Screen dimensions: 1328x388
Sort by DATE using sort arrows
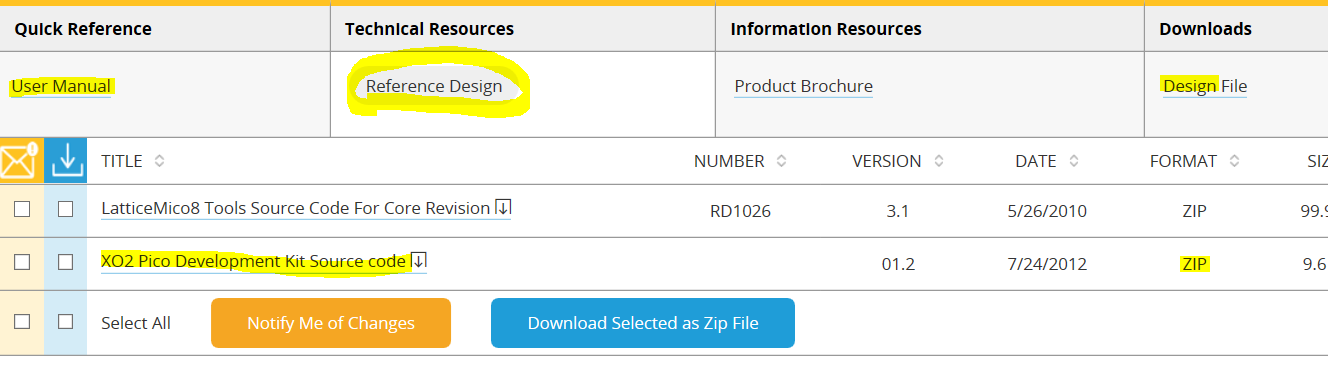coord(1073,161)
